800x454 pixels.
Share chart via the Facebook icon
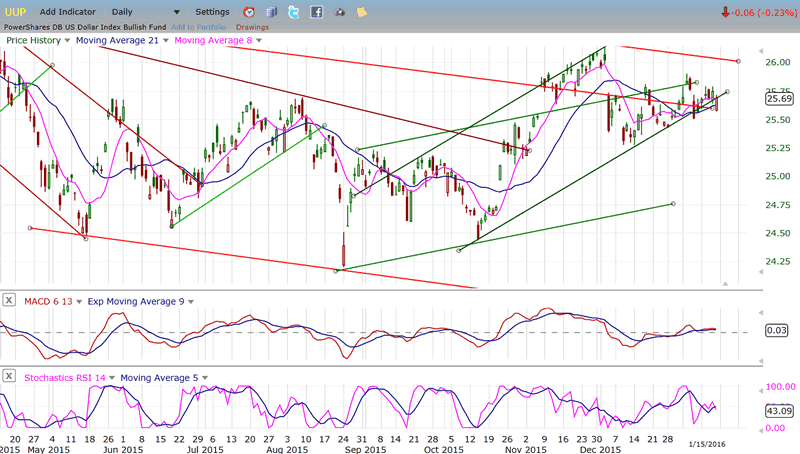tap(316, 12)
